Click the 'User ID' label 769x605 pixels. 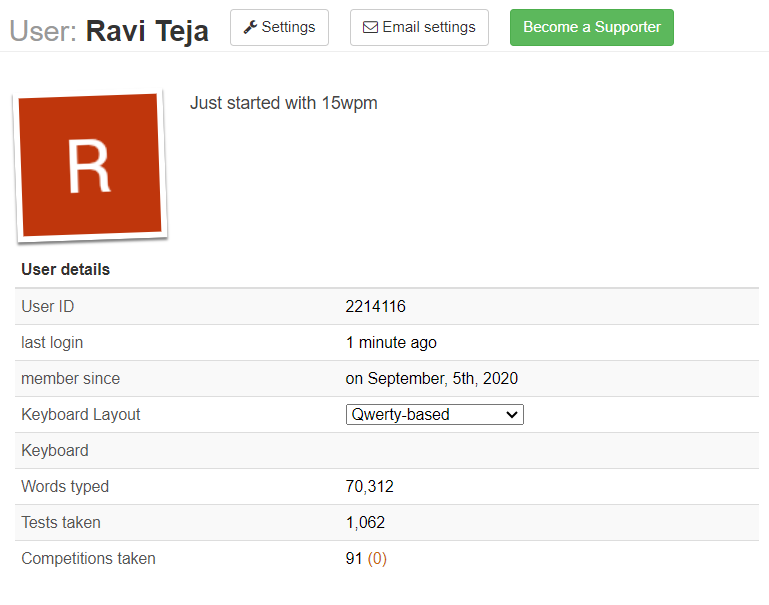(48, 306)
